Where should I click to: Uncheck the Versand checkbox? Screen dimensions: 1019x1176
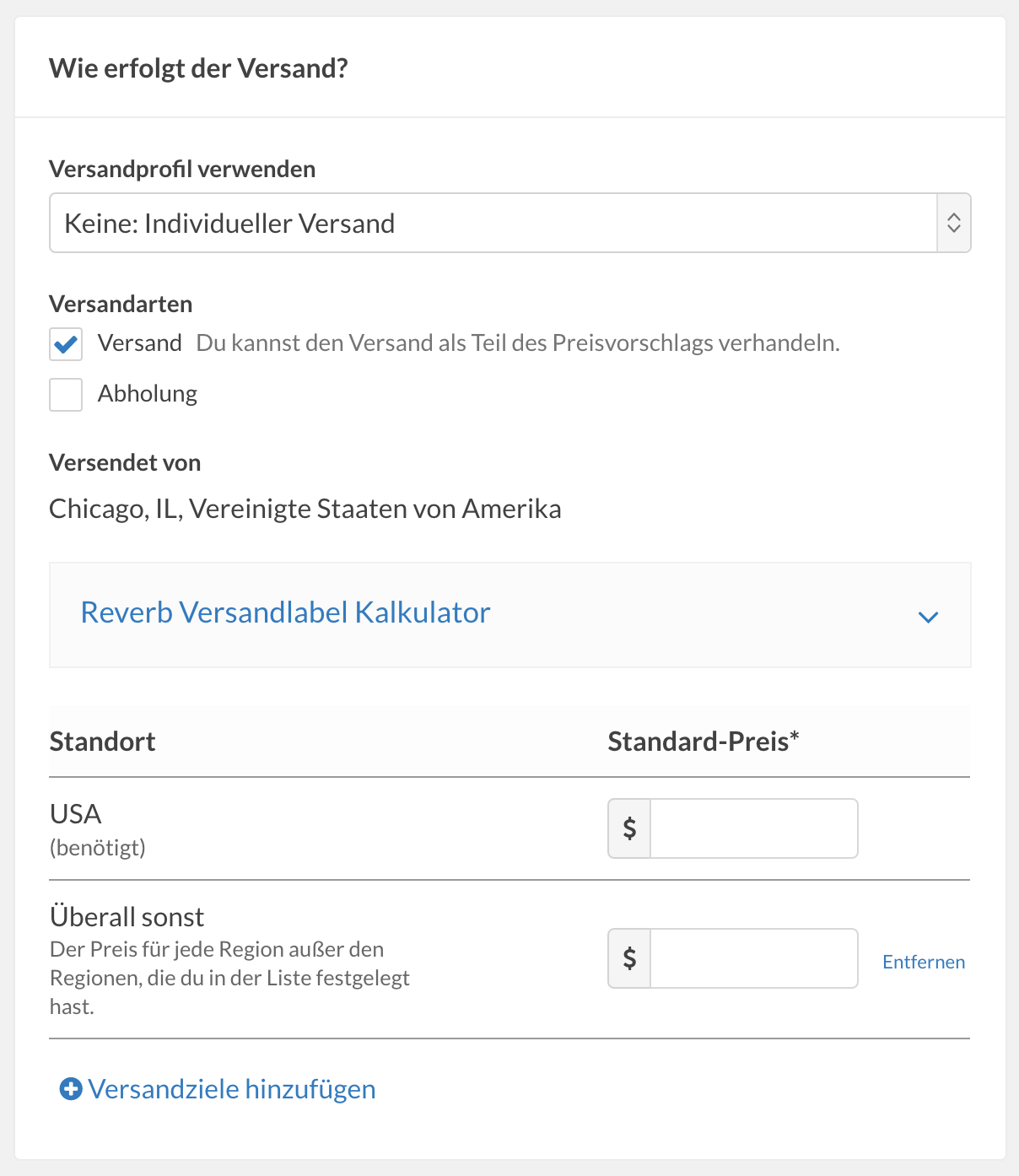(x=66, y=344)
